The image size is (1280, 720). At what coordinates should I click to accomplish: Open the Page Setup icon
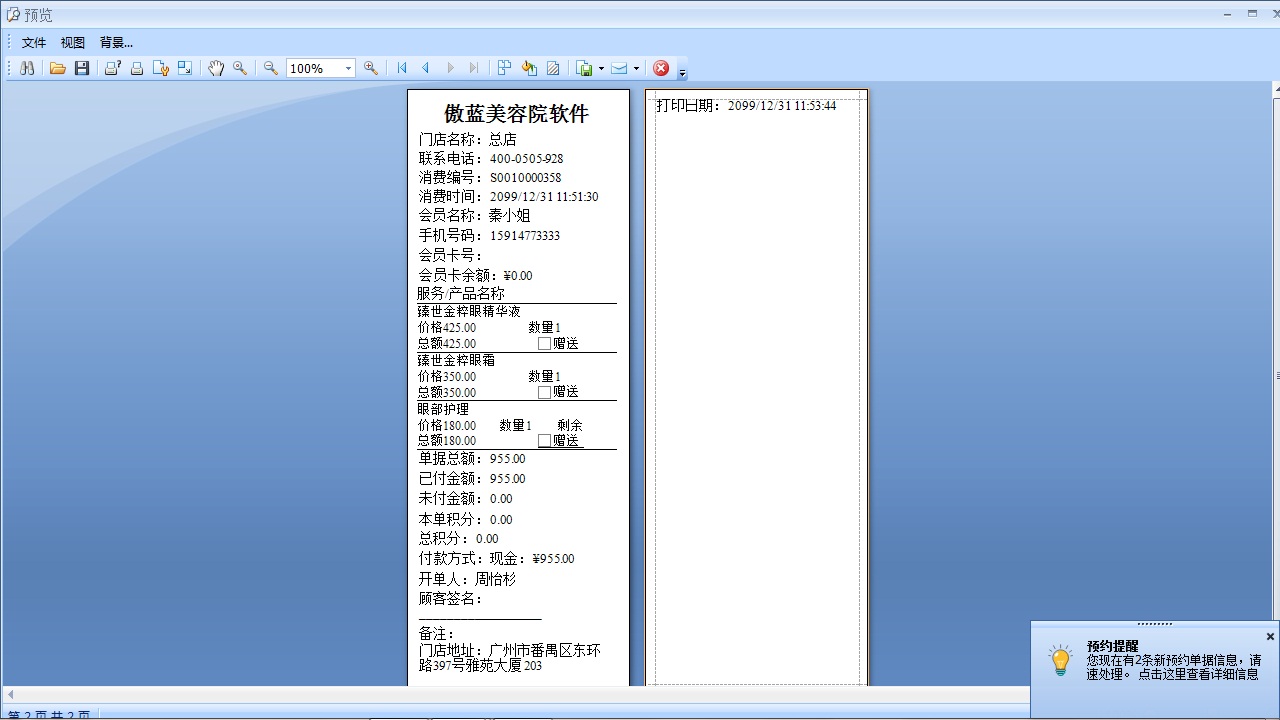tap(161, 68)
